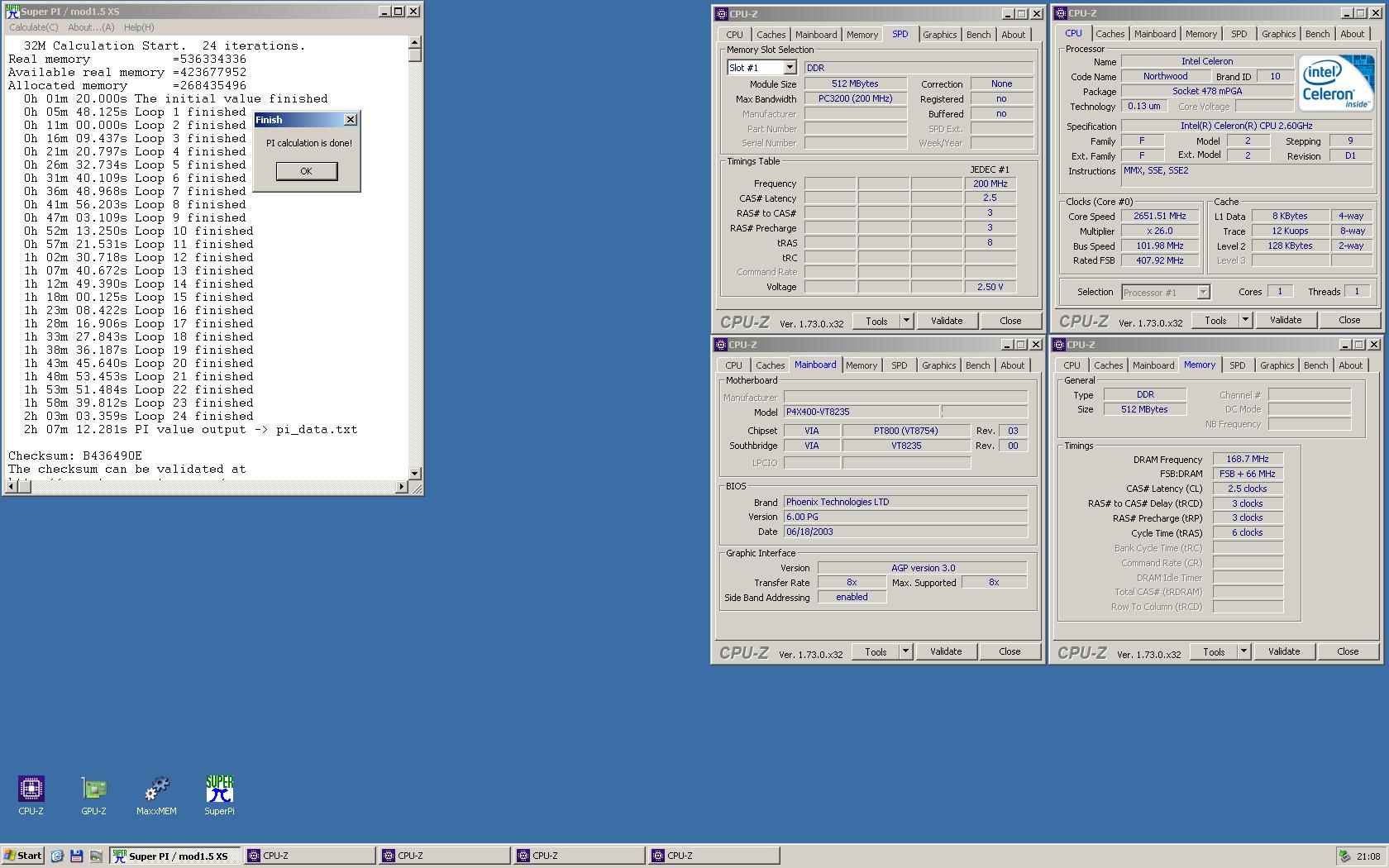
Task: Switch to the Super PI taskbar button
Action: (x=176, y=856)
